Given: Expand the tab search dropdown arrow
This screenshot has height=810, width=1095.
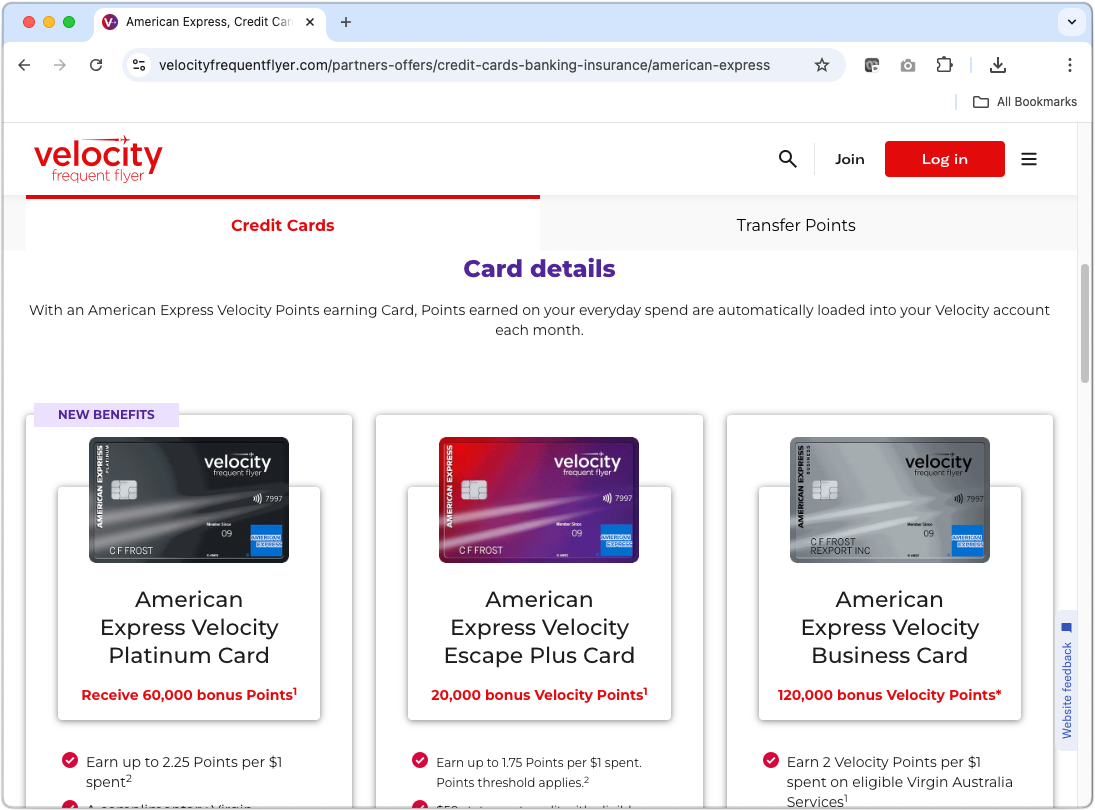Looking at the screenshot, I should 1071,22.
